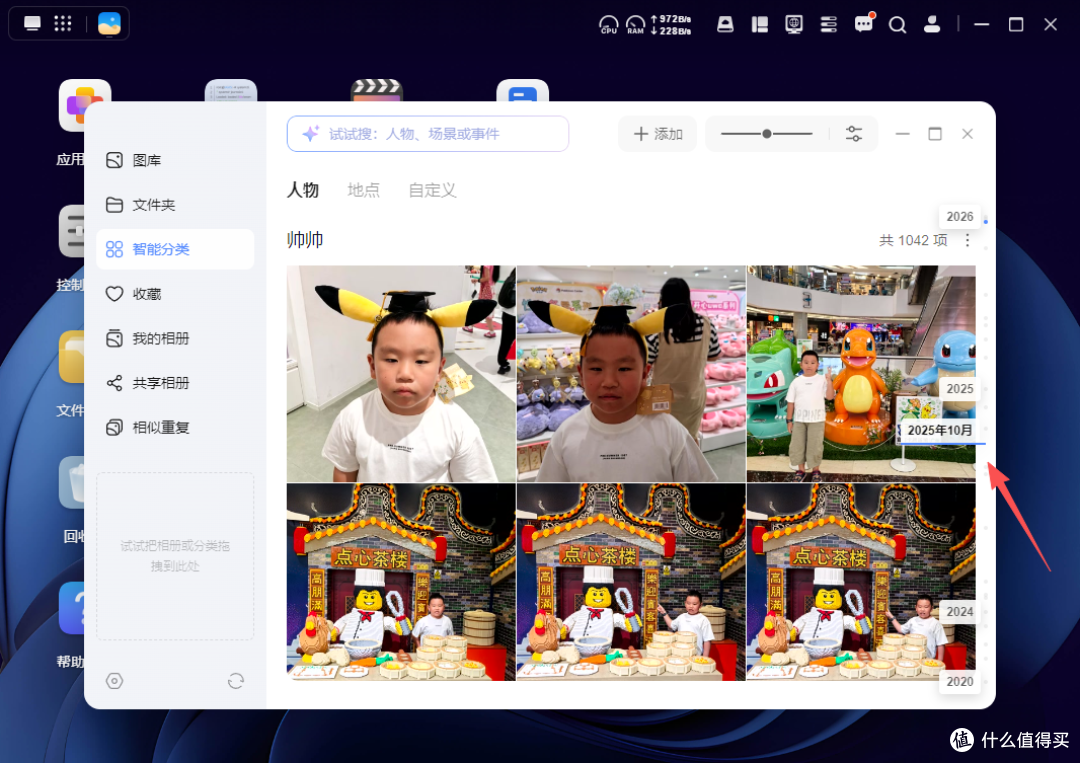
Task: Click the top bar search magnifier
Action: pyautogui.click(x=897, y=25)
